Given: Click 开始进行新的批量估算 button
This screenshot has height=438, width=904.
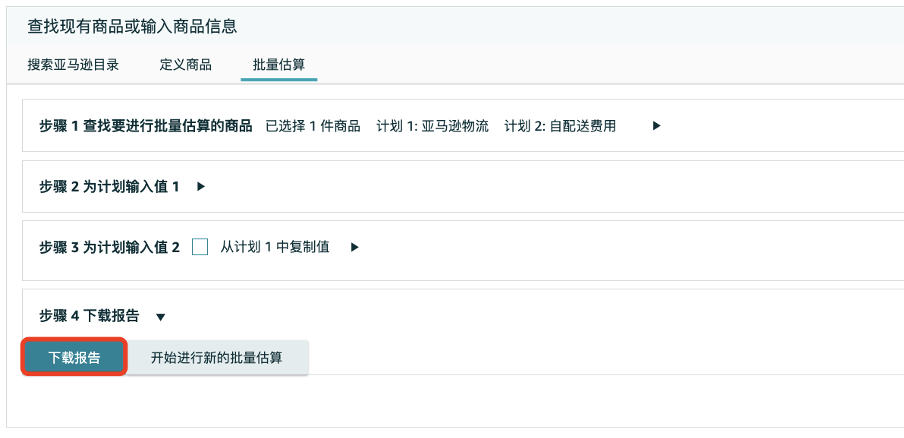Looking at the screenshot, I should coord(217,358).
